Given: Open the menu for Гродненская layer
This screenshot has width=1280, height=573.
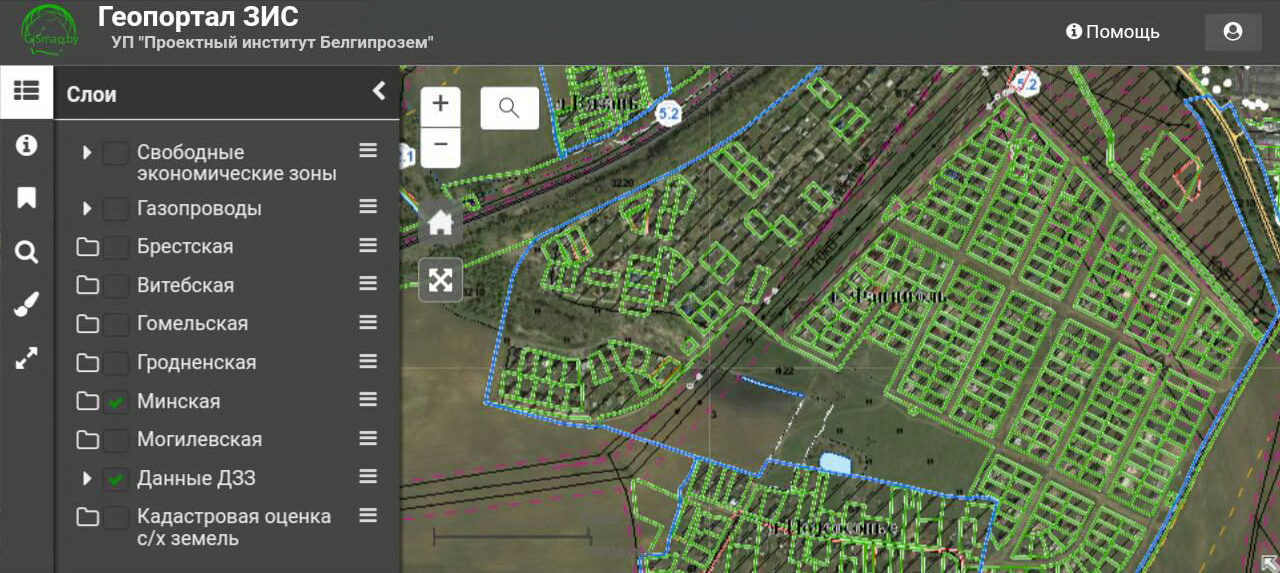Looking at the screenshot, I should pos(368,361).
